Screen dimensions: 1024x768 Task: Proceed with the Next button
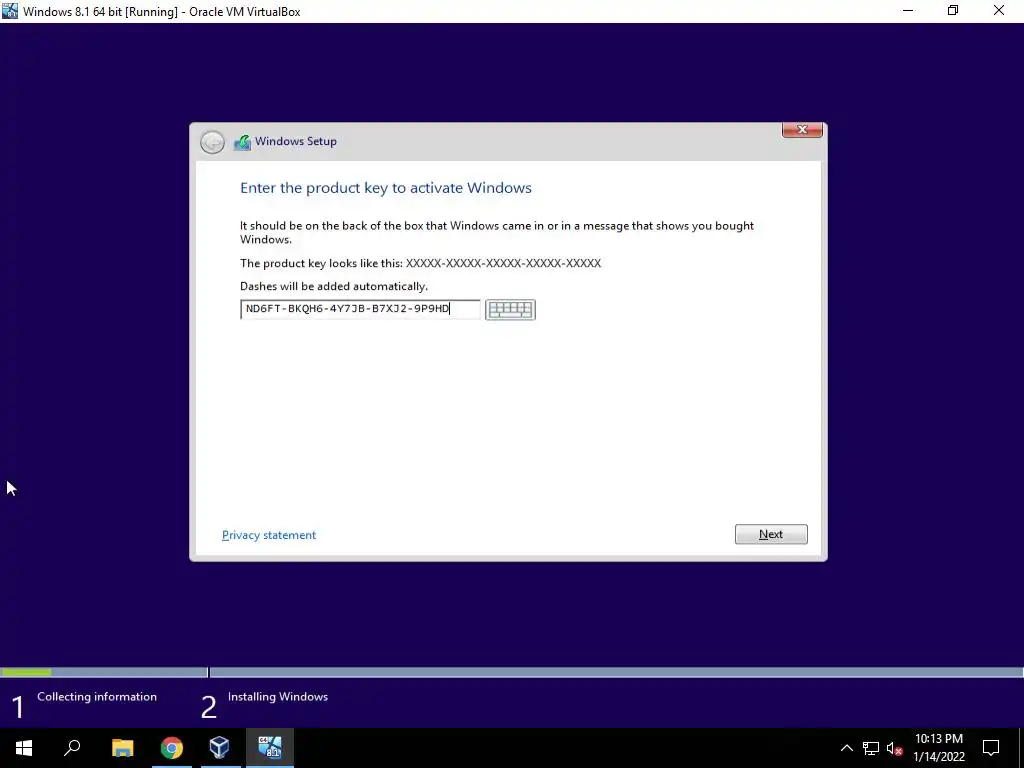(771, 534)
